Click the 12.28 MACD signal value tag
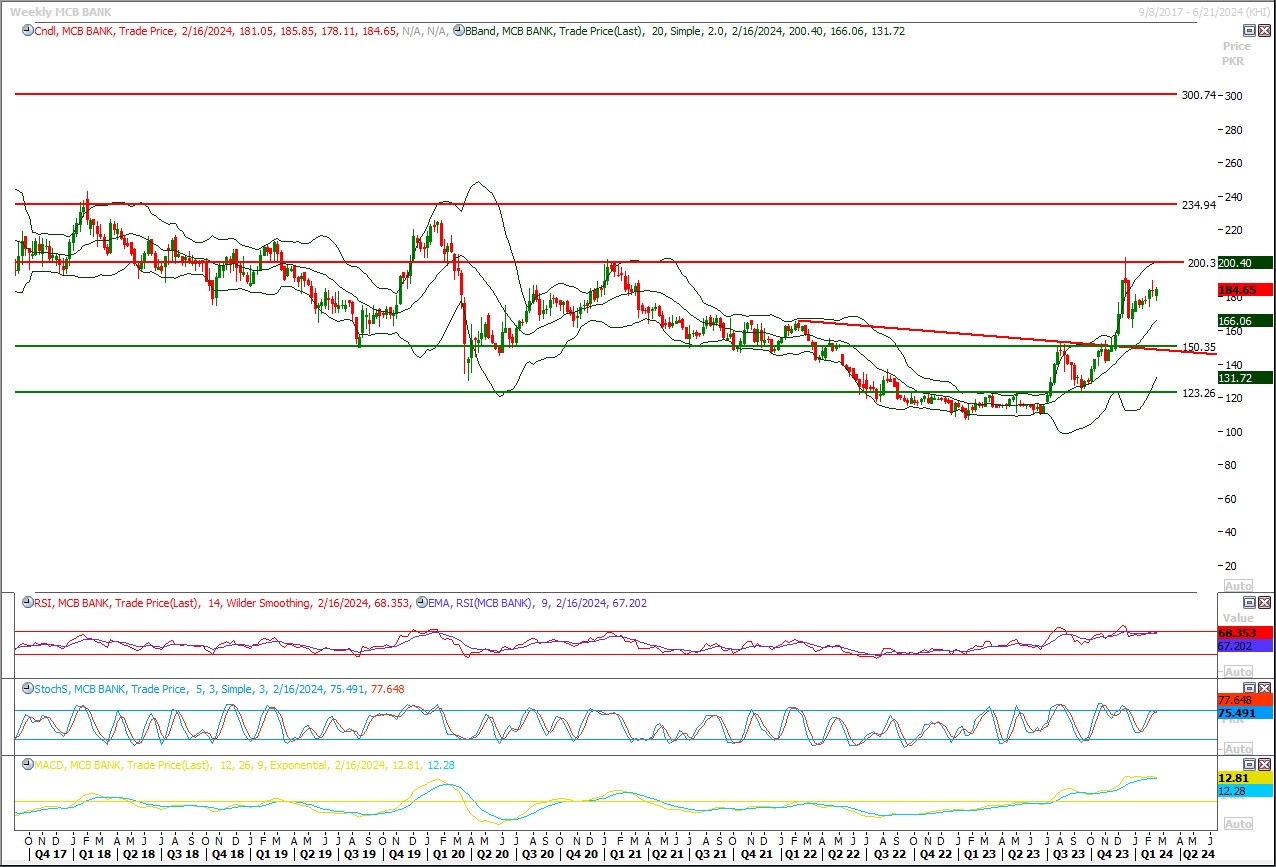 (x=1243, y=791)
